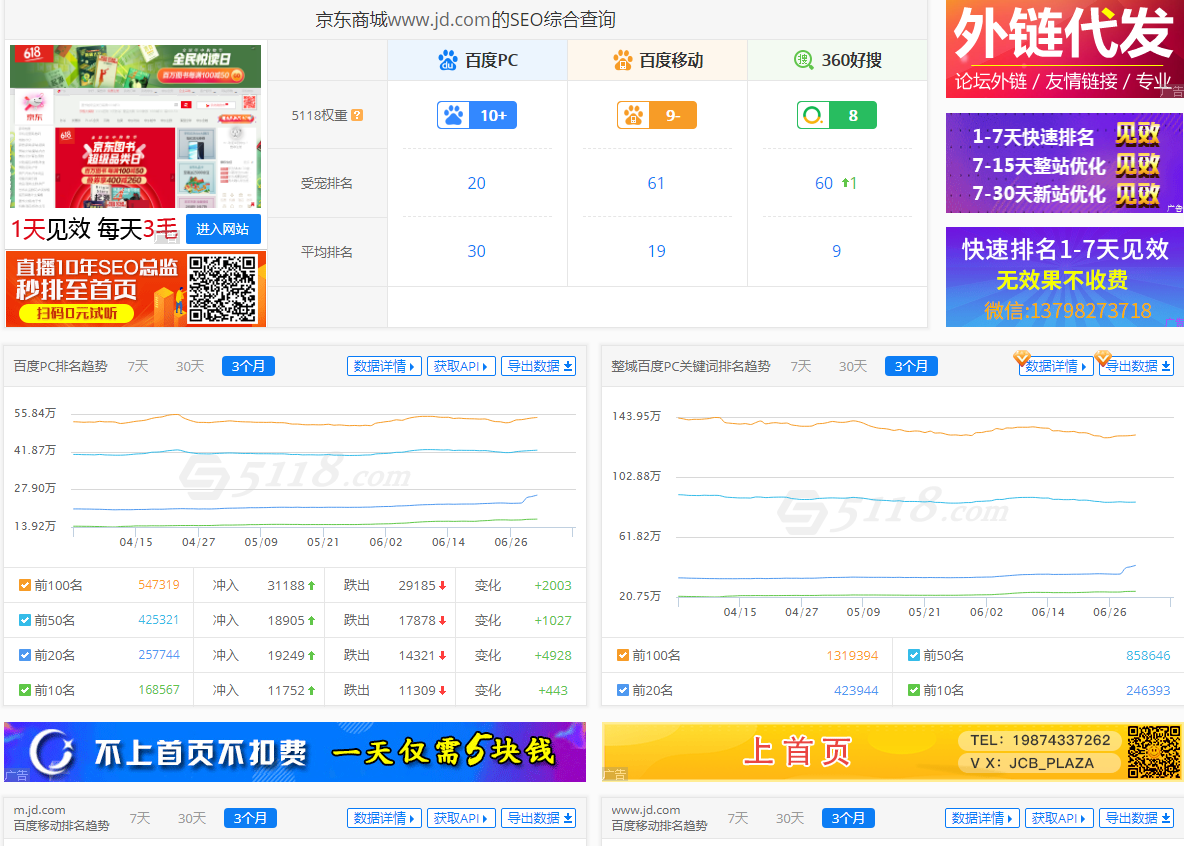Select 30天 tab in 百度PC排名趋势 panel

pyautogui.click(x=190, y=366)
